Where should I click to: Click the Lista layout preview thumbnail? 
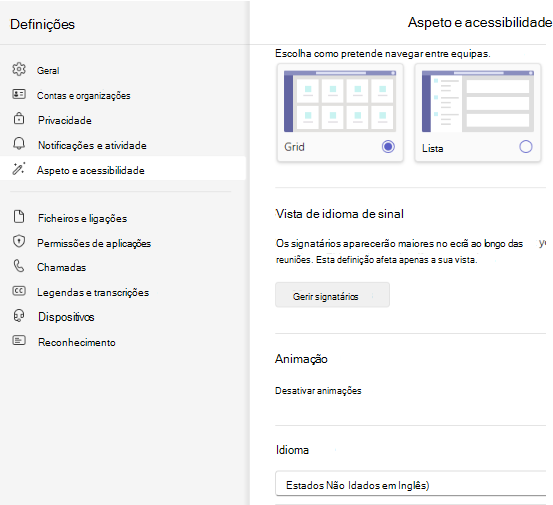[478, 101]
